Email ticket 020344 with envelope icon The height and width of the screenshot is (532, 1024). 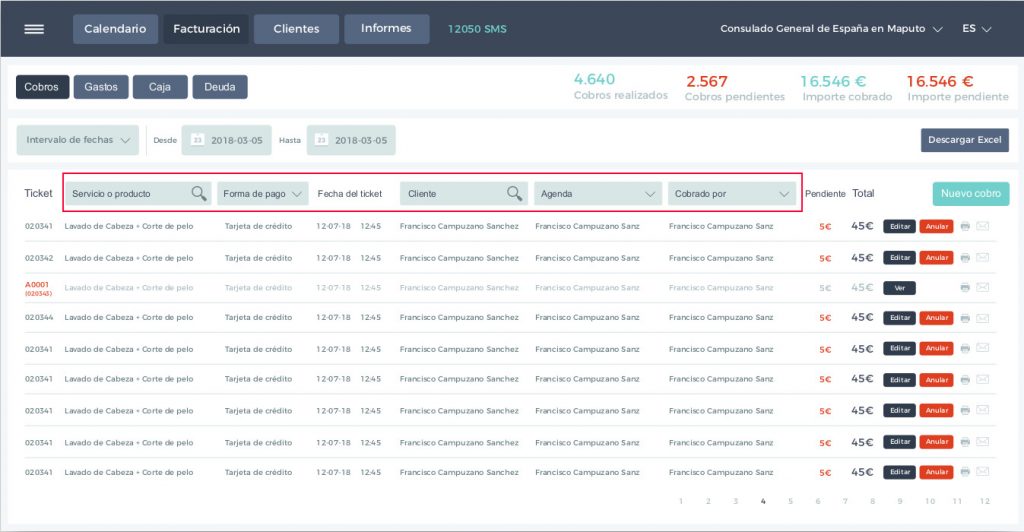coord(982,318)
